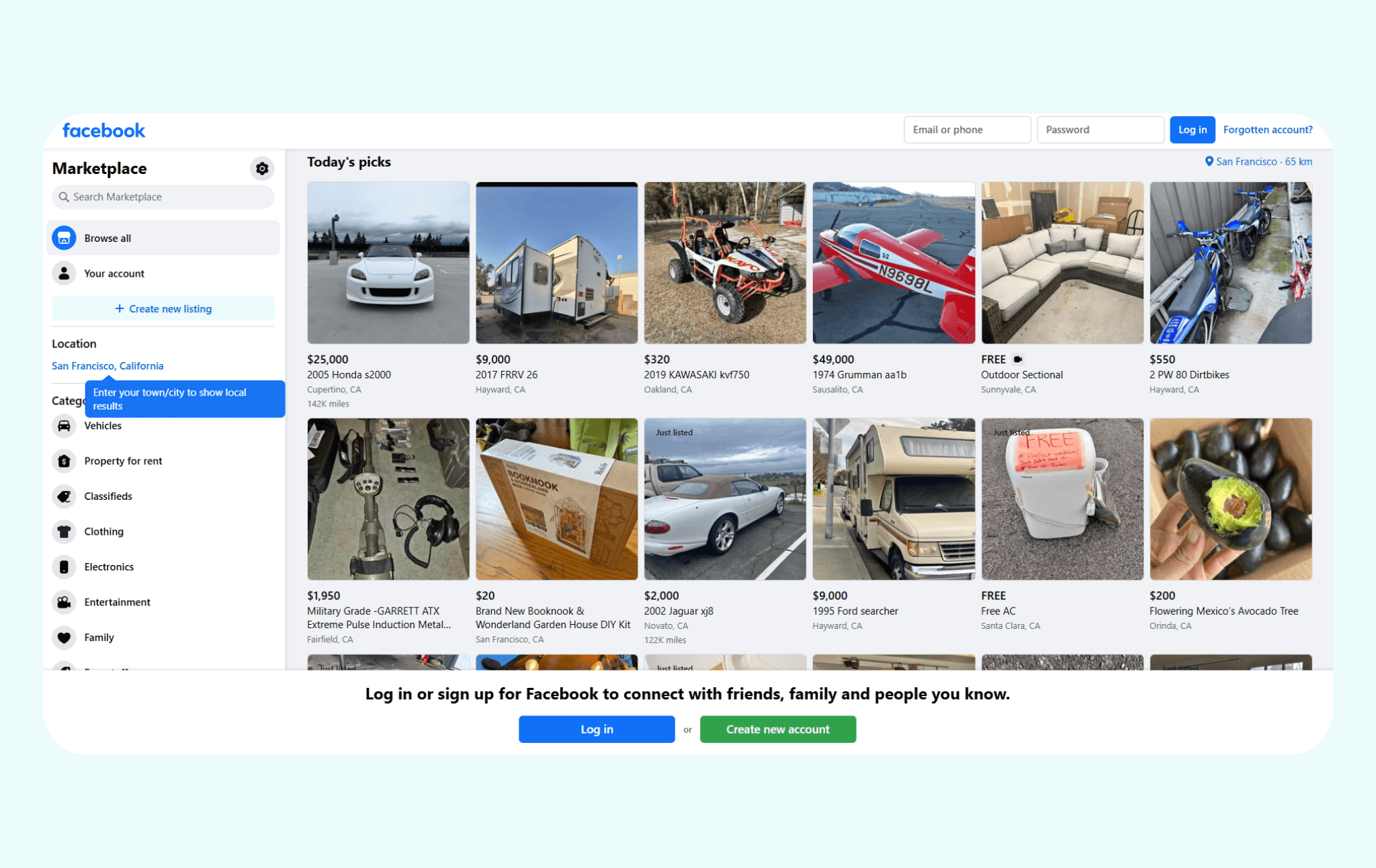The height and width of the screenshot is (868, 1376).
Task: Select the Electronics phone icon
Action: pos(64,567)
